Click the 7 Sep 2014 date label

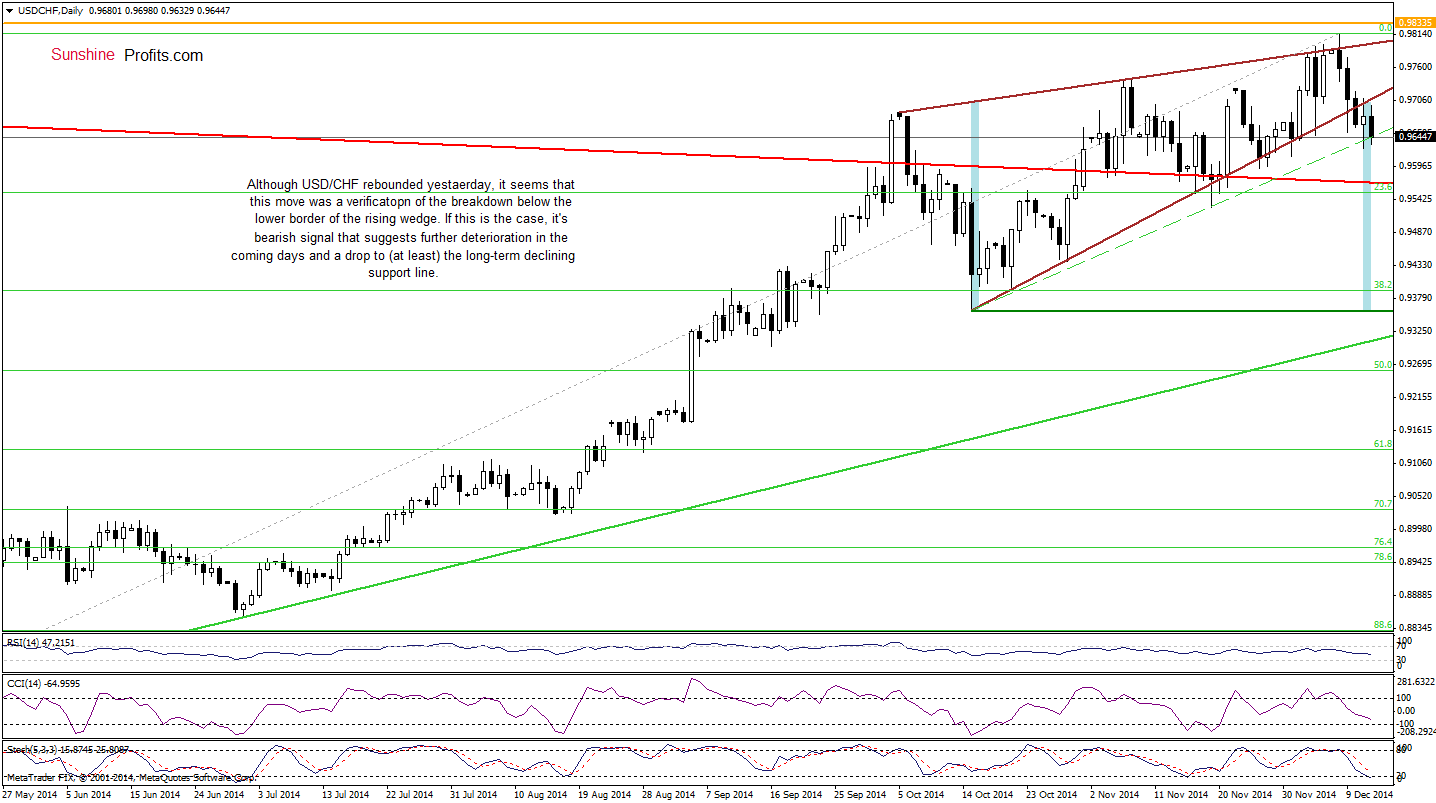click(x=730, y=794)
